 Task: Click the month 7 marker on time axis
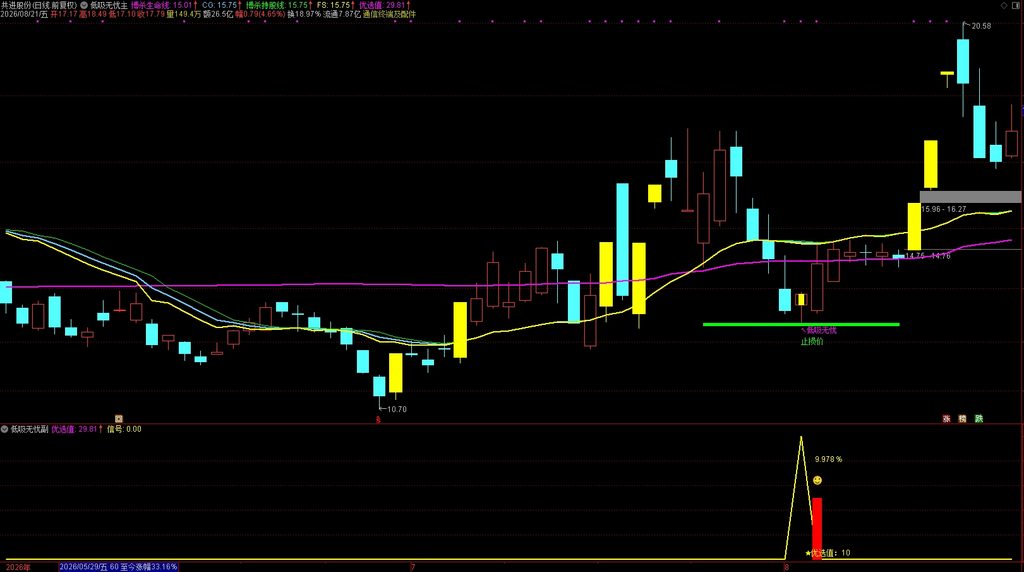pos(413,567)
